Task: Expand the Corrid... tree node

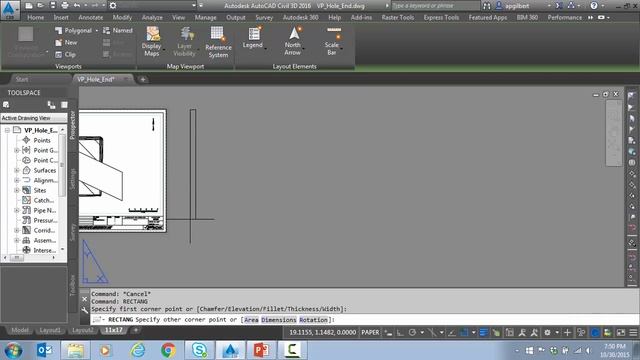Action: click(17, 230)
